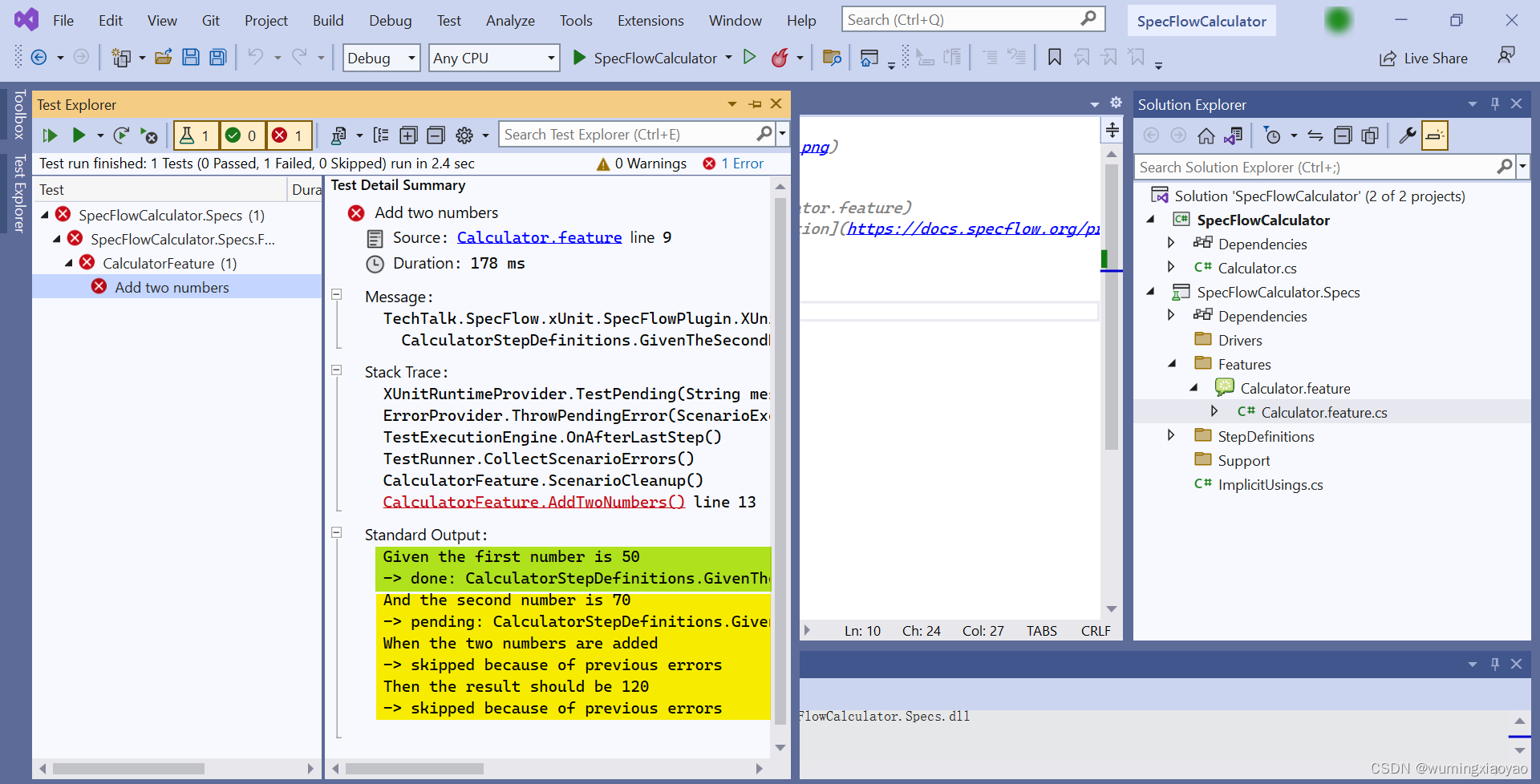
Task: Collapse the Features folder node
Action: click(1172, 363)
